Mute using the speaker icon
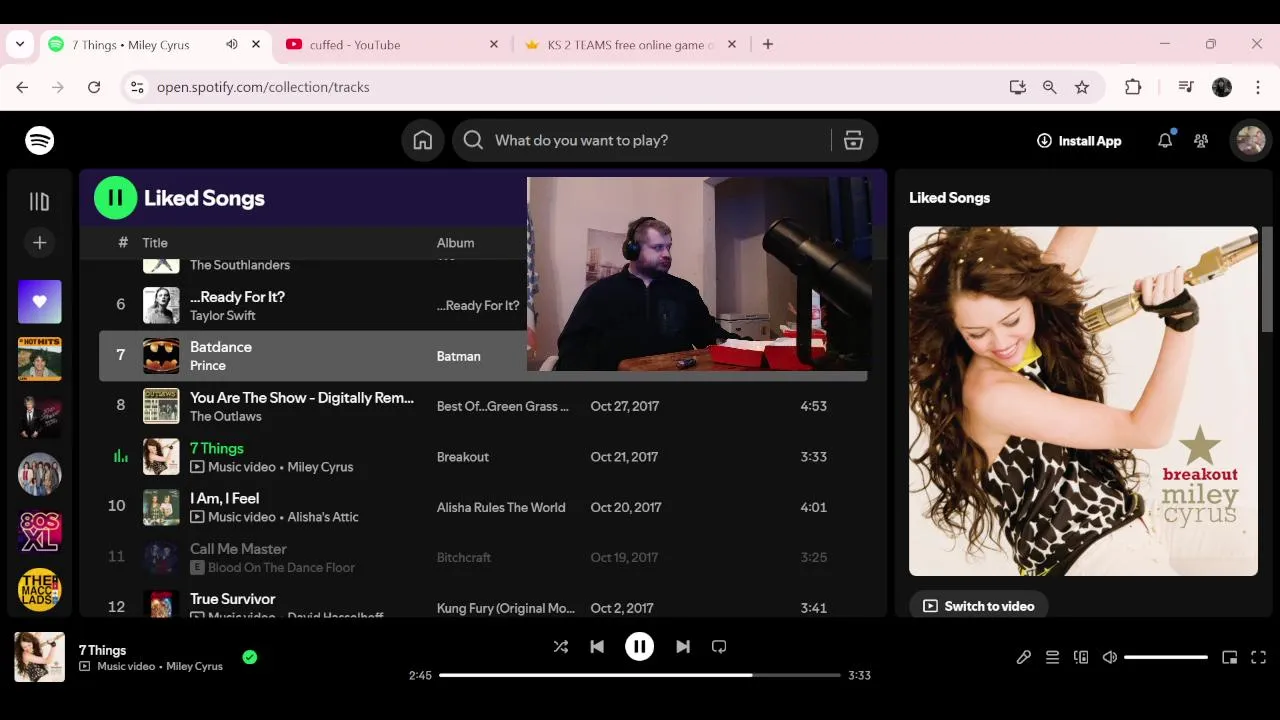This screenshot has width=1280, height=720. tap(1110, 657)
